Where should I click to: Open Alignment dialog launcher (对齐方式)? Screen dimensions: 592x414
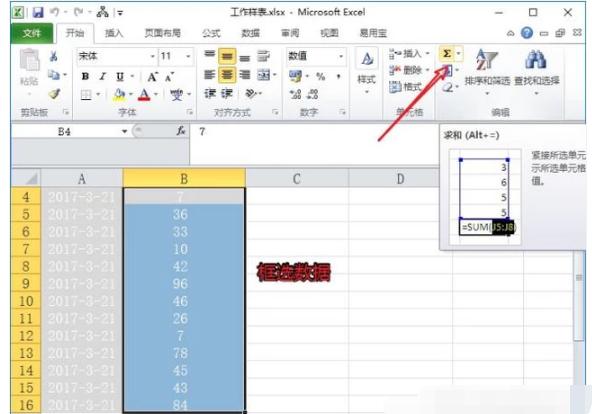[x=275, y=112]
